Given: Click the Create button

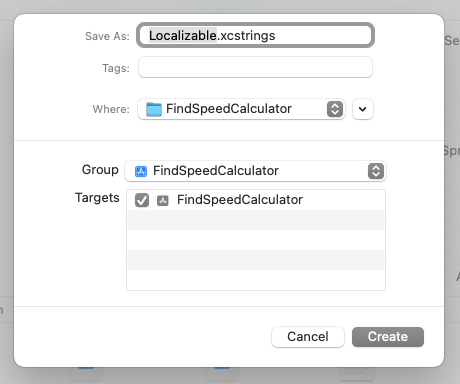Looking at the screenshot, I should coord(388,337).
